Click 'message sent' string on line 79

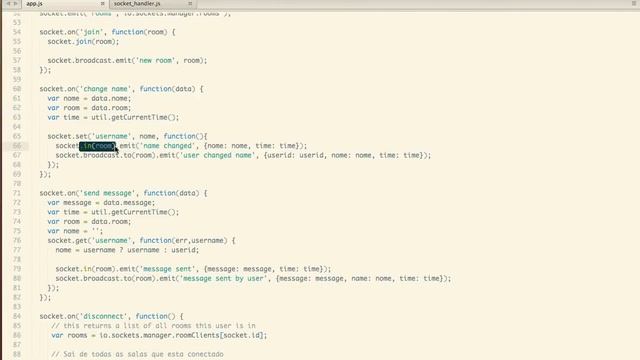pyautogui.click(x=168, y=269)
